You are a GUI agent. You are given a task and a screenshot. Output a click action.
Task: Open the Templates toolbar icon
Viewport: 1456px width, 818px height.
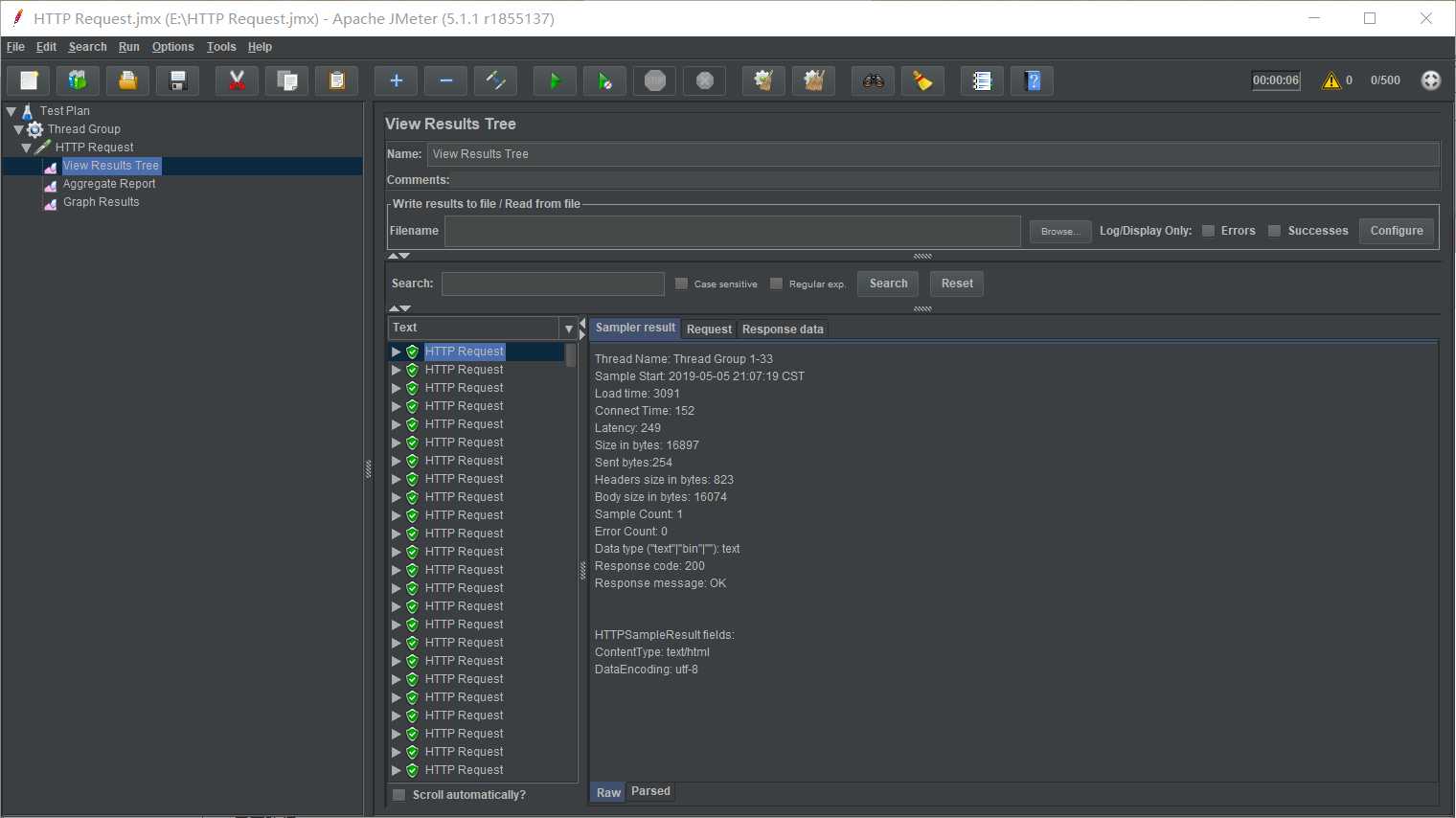tap(79, 80)
